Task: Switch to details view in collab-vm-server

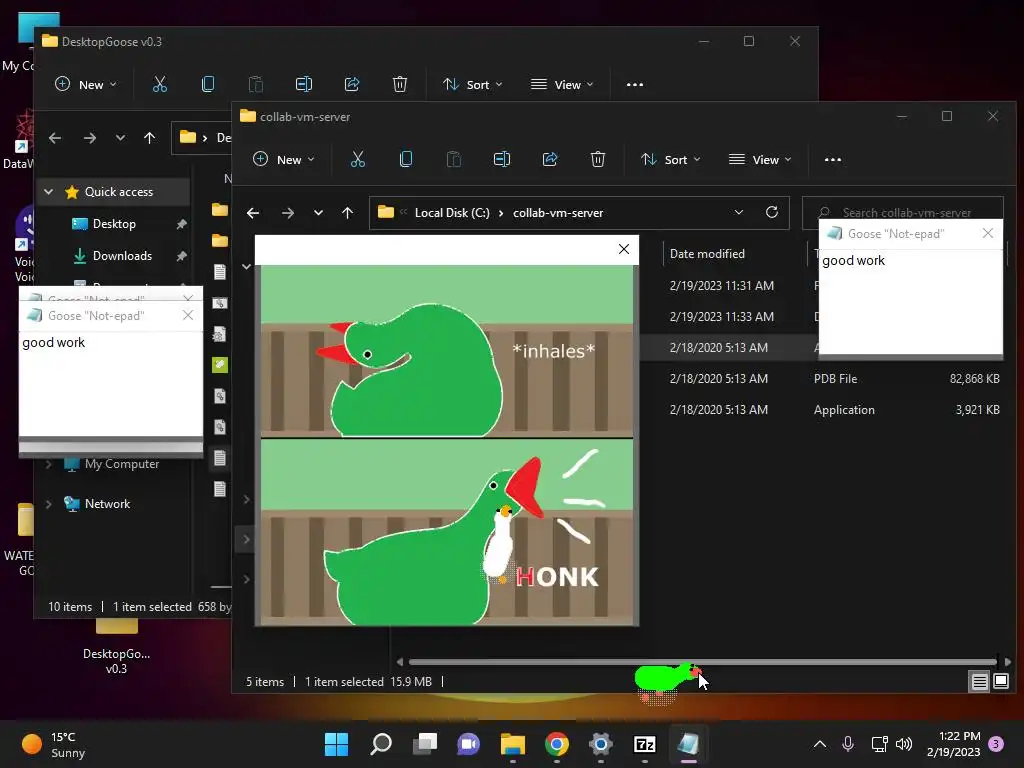Action: coord(980,682)
